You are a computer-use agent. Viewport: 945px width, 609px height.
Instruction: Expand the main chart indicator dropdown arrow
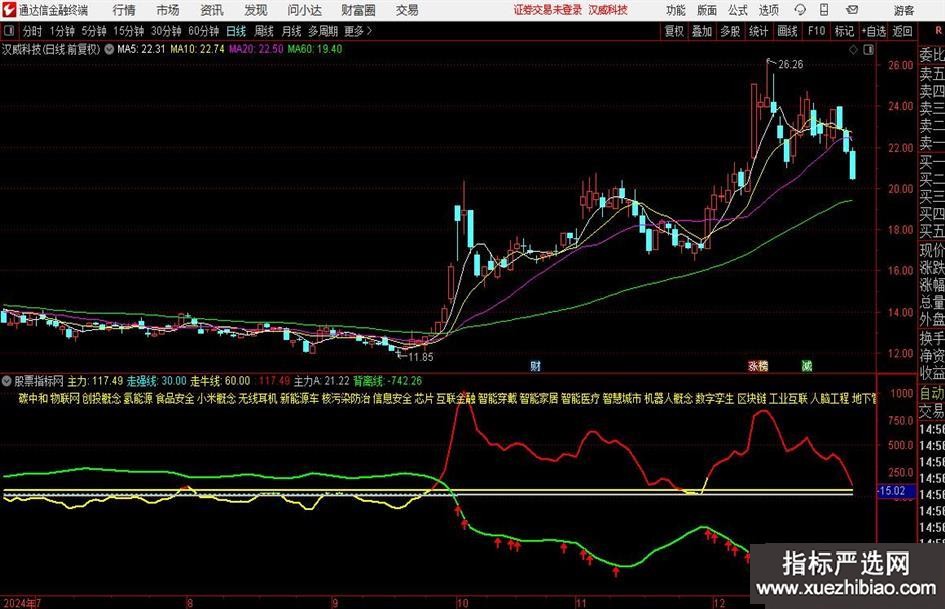coord(109,49)
